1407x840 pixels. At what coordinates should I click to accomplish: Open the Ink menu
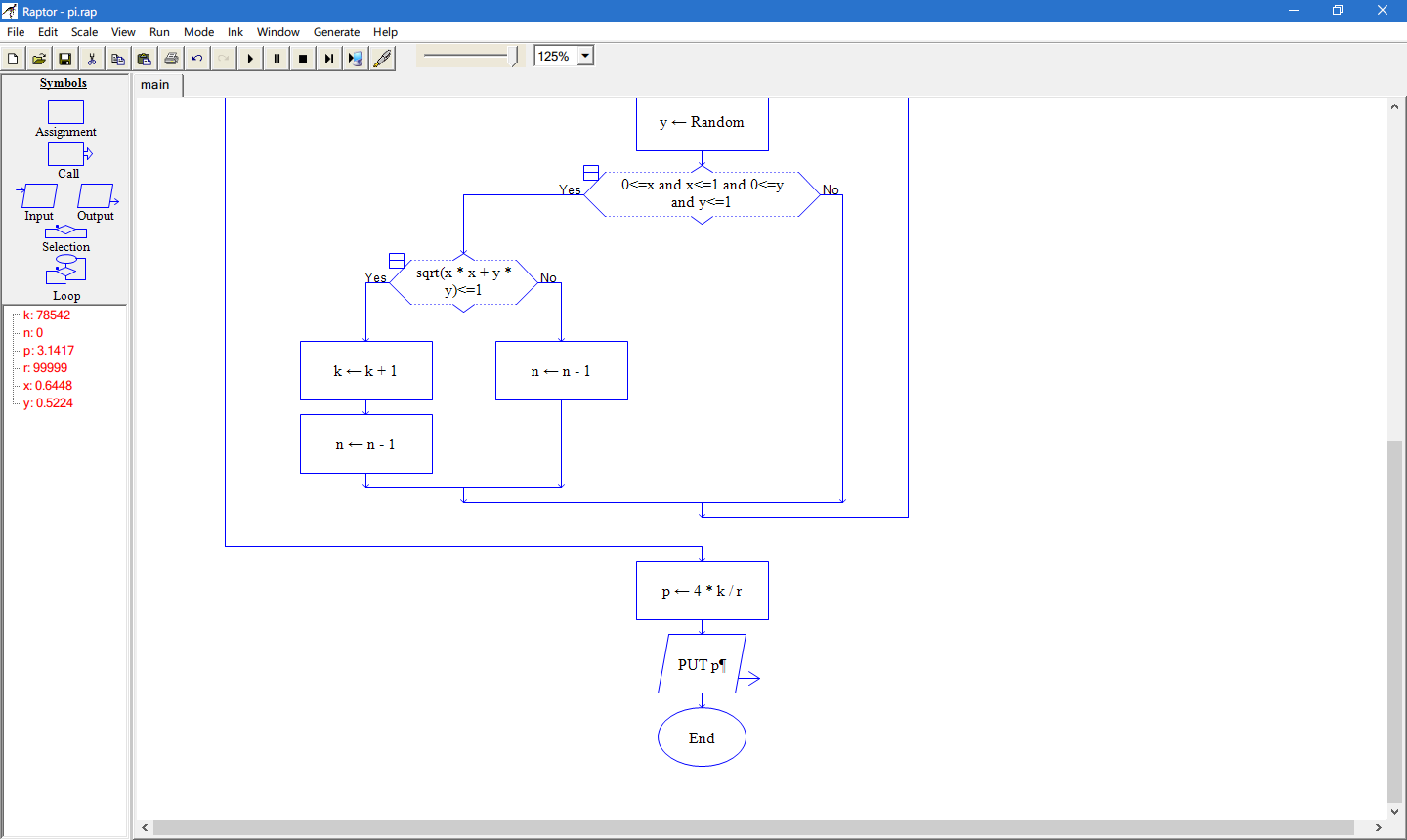pos(235,32)
